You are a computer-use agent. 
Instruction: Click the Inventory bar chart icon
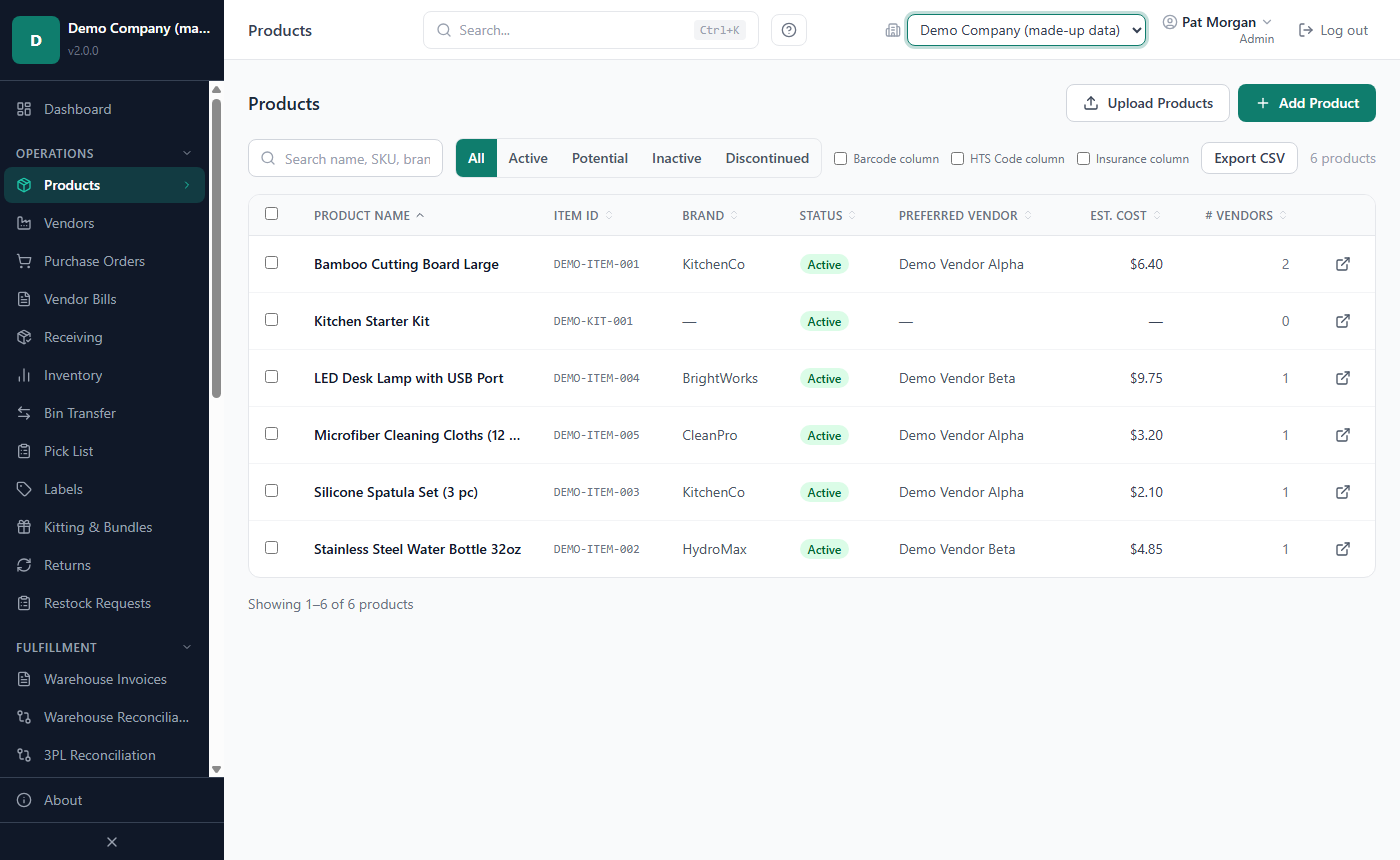tap(24, 375)
